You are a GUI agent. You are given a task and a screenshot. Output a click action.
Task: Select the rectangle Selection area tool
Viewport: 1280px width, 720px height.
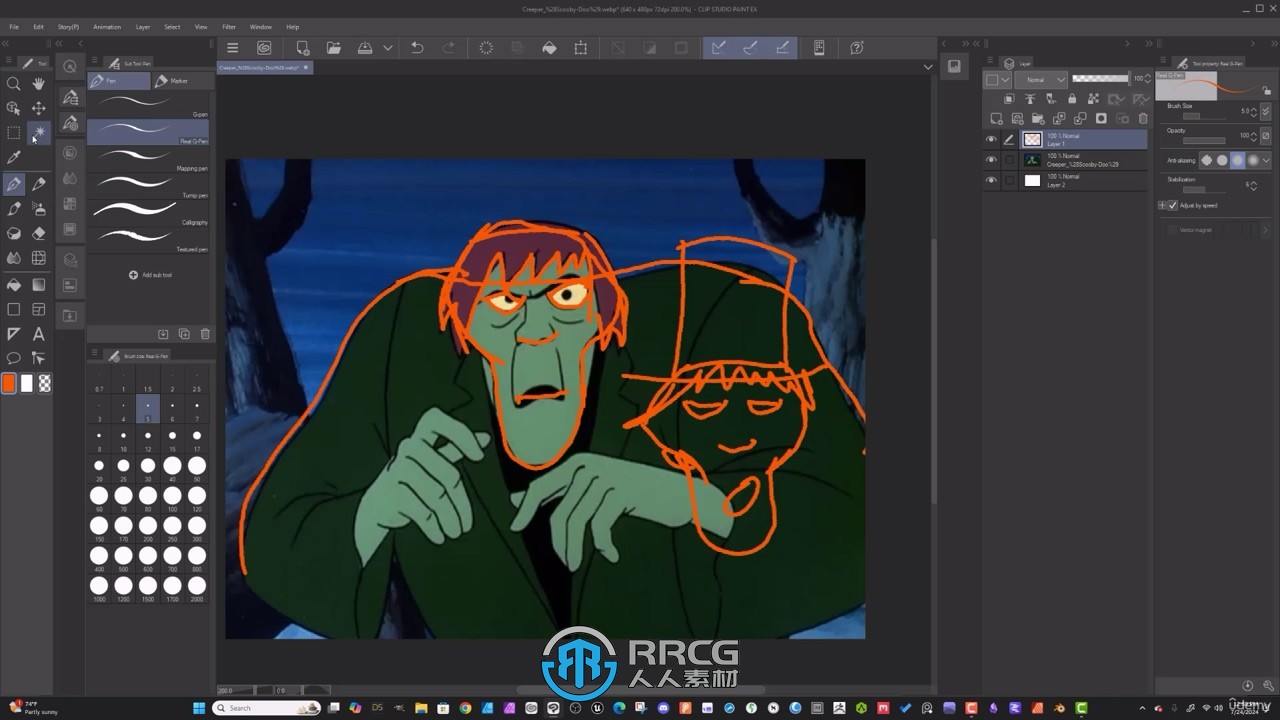pyautogui.click(x=14, y=133)
